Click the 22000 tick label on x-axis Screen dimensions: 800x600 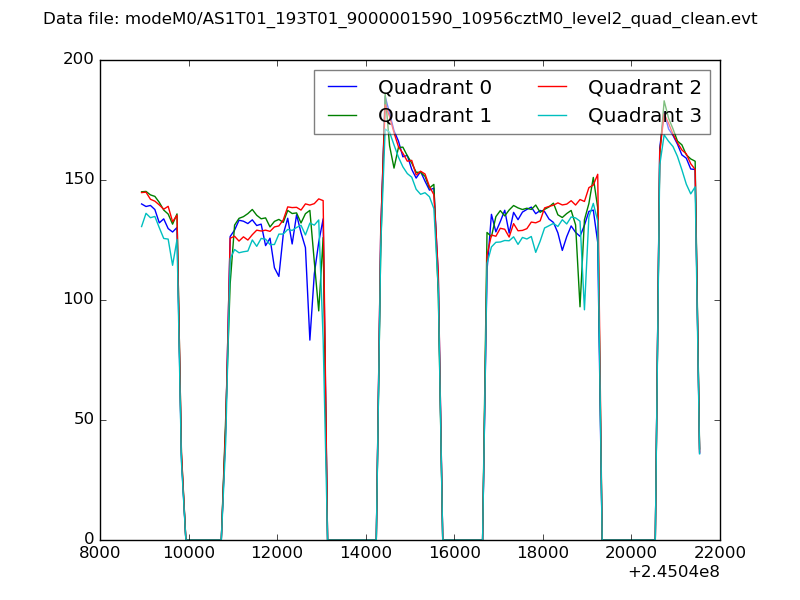tap(720, 553)
